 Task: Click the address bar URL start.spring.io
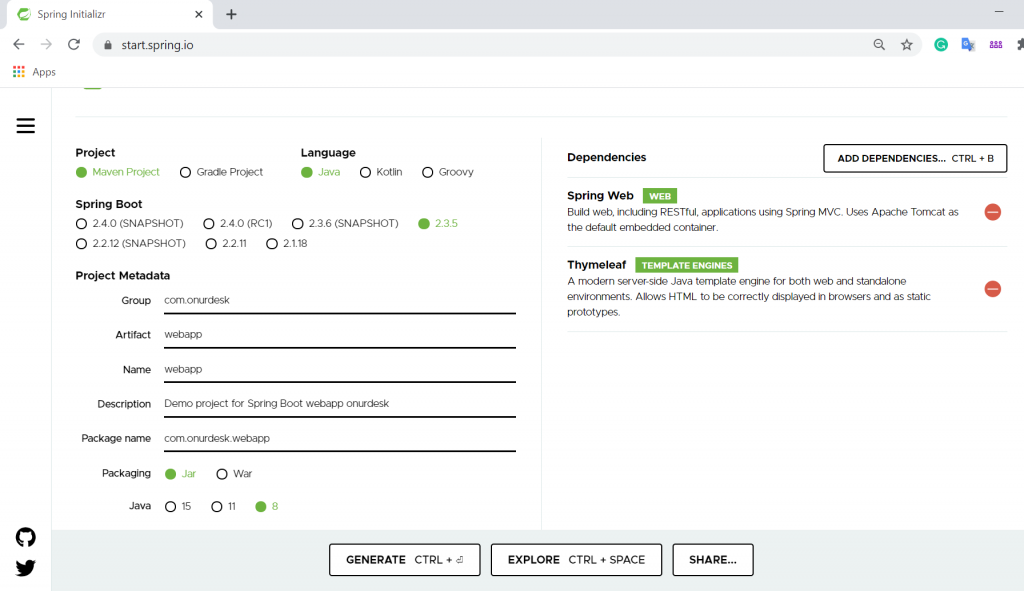tap(157, 45)
